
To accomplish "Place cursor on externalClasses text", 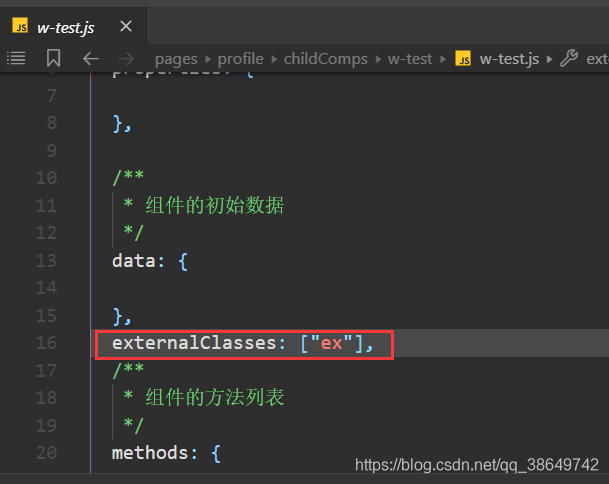I will (194, 343).
